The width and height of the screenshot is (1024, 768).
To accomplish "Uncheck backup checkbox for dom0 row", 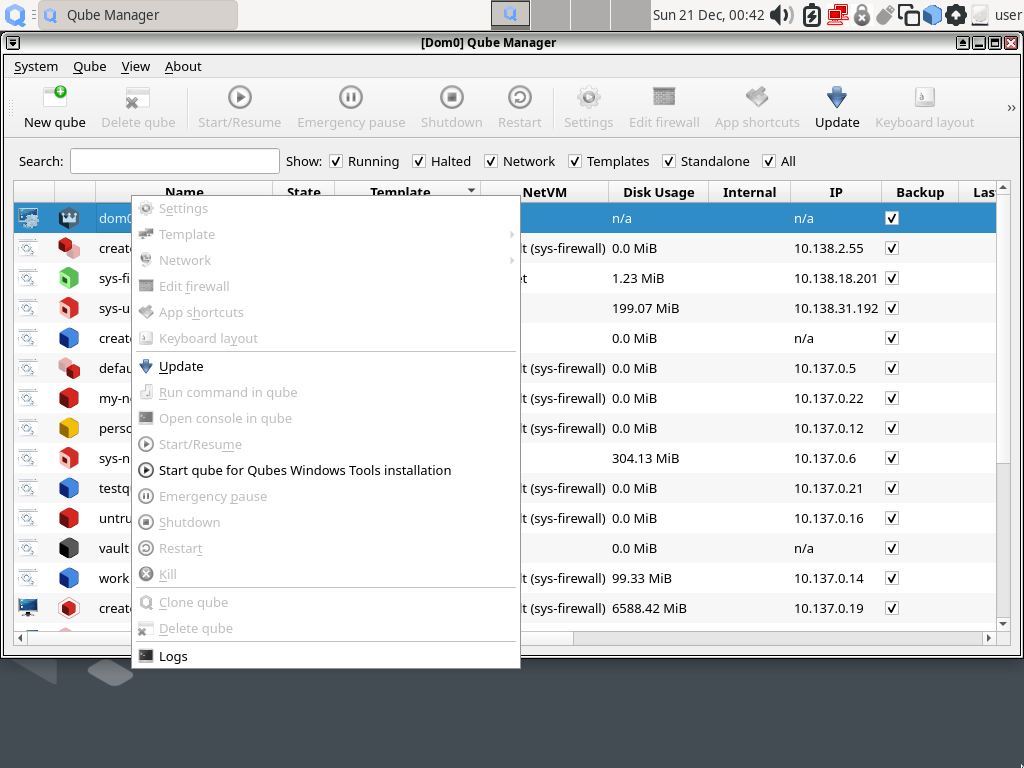I will click(x=892, y=218).
